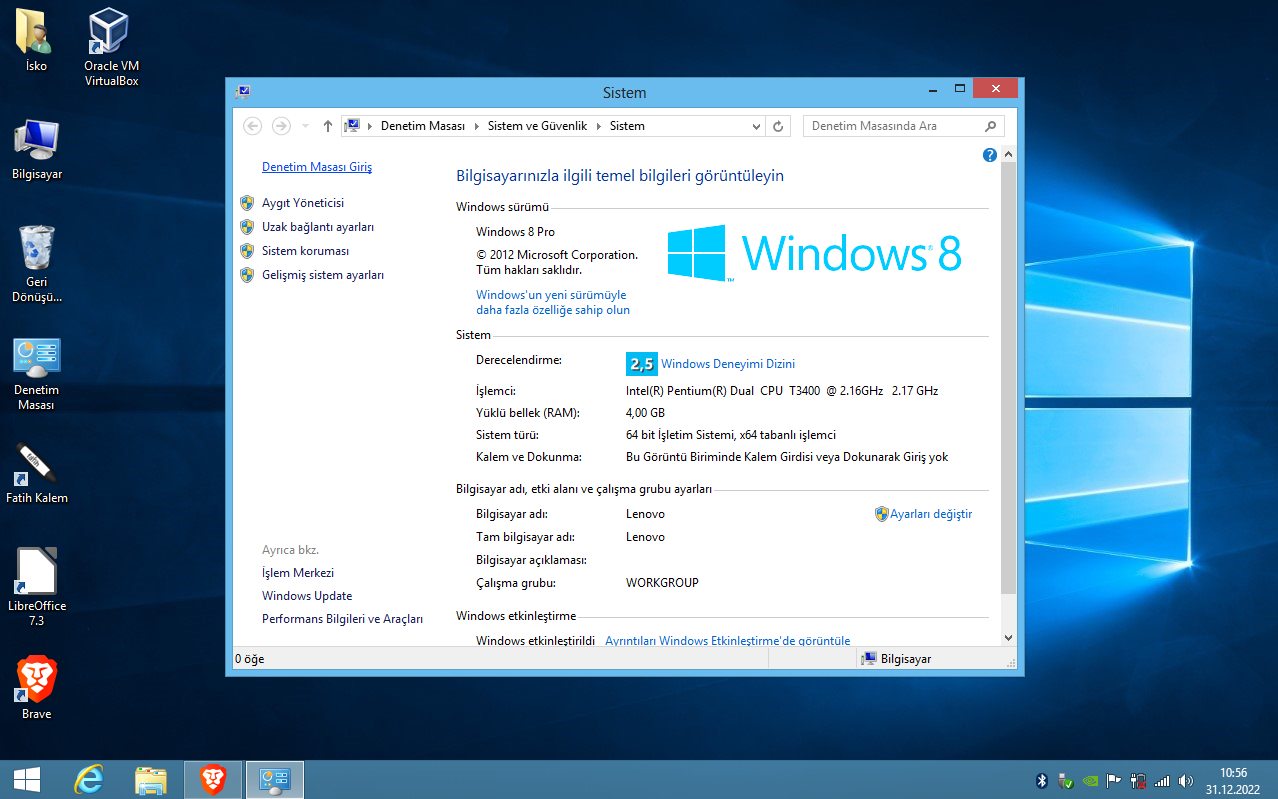The image size is (1278, 799).
Task: Open Sistem koruması settings
Action: coord(305,251)
